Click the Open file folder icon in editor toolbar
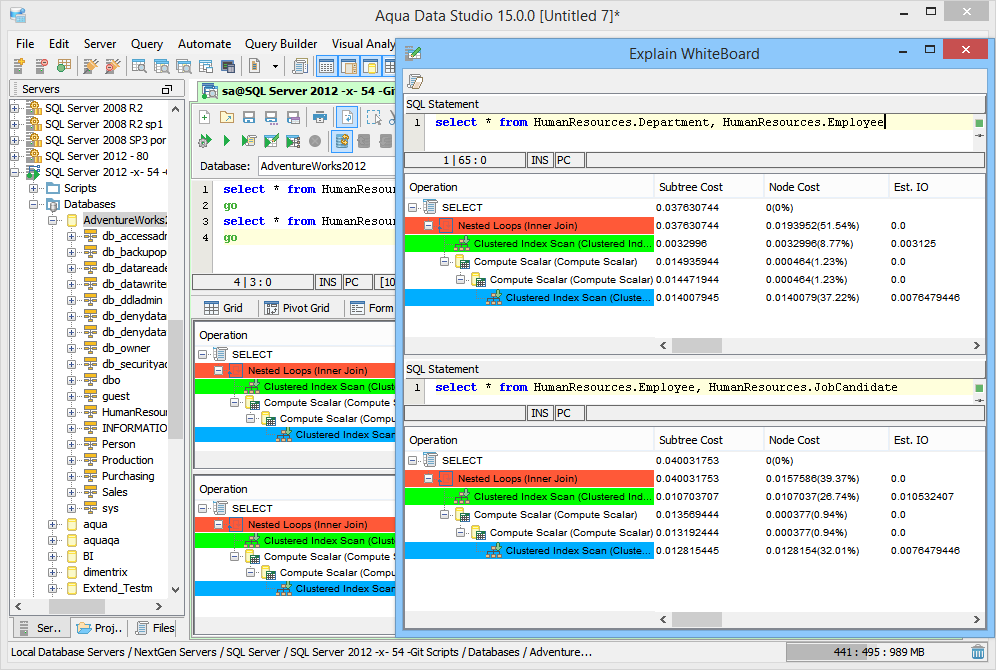The image size is (996, 670). (227, 117)
